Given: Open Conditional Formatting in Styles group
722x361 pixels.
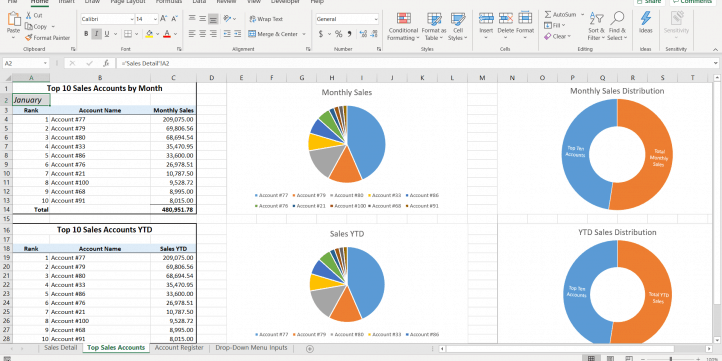Looking at the screenshot, I should point(403,27).
